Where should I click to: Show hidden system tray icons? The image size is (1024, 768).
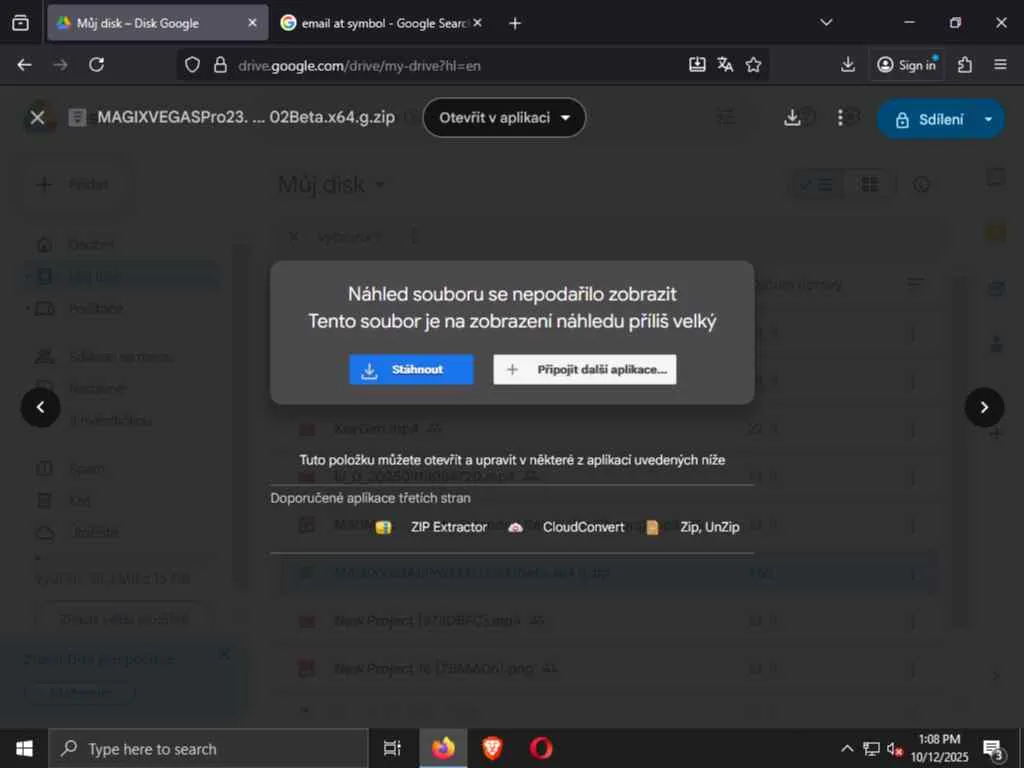[846, 748]
